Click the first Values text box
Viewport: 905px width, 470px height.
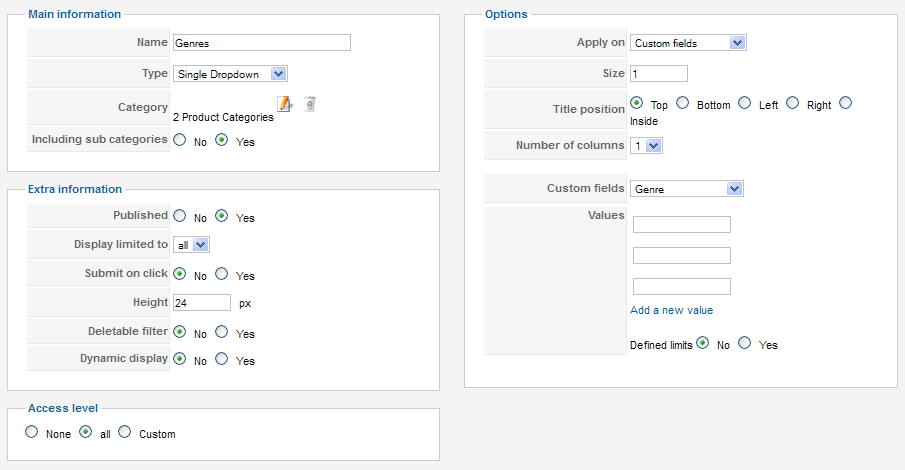pos(682,225)
